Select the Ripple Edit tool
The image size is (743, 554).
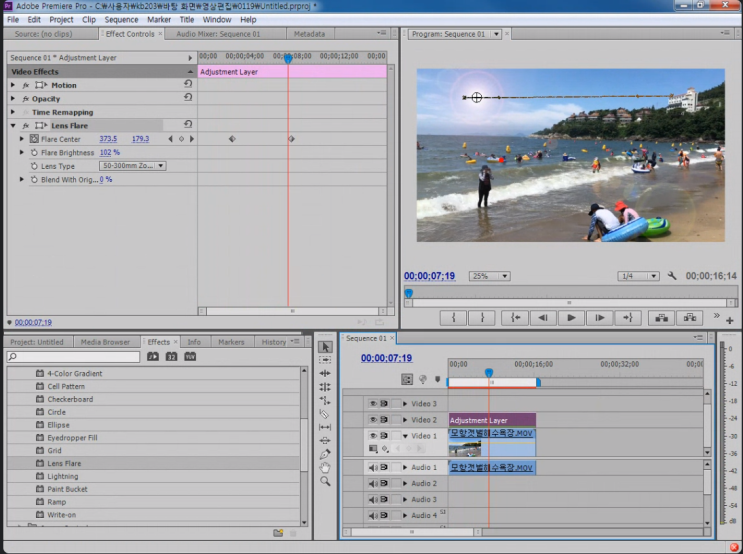325,373
